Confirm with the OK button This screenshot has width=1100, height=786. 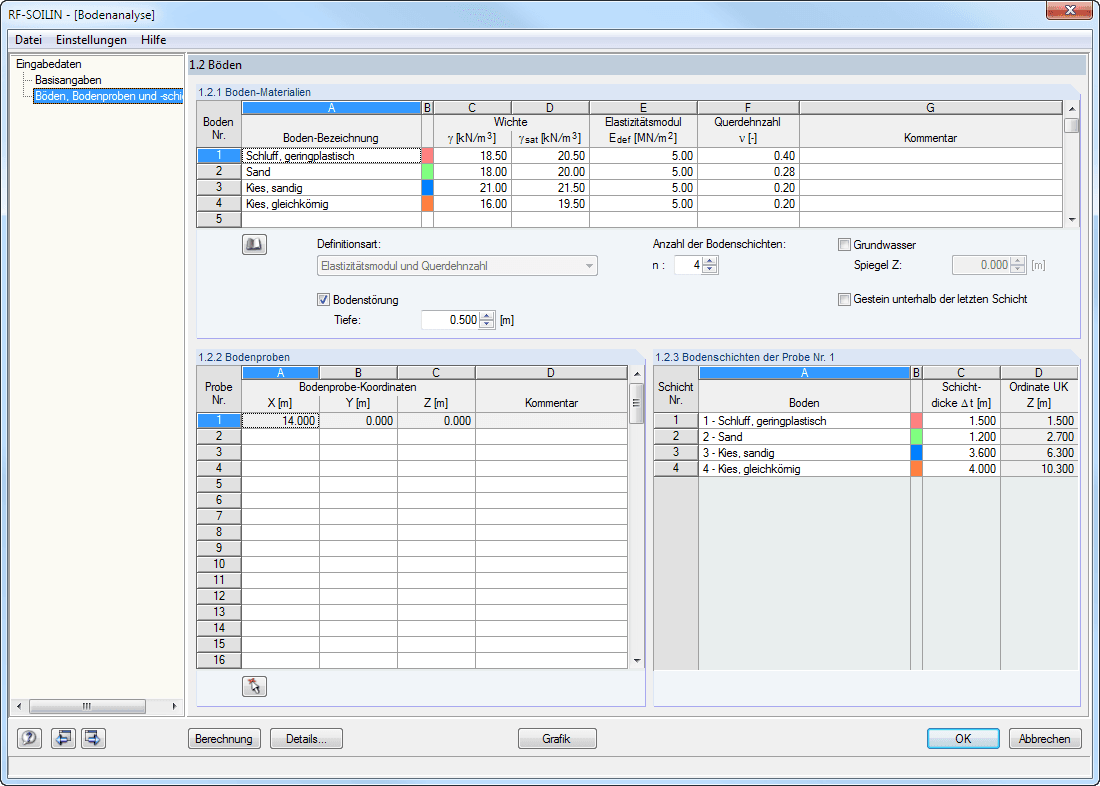click(x=963, y=739)
